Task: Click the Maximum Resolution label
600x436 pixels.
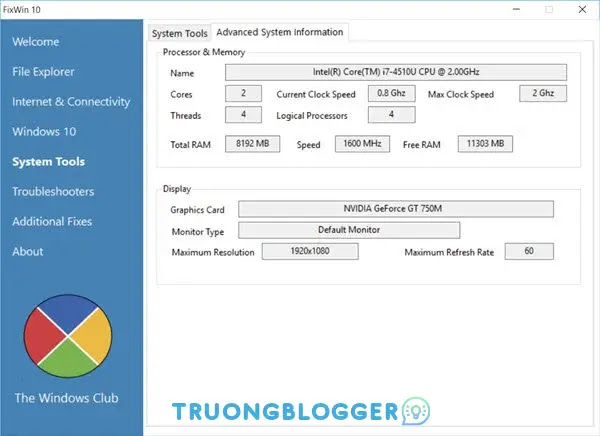Action: (213, 252)
